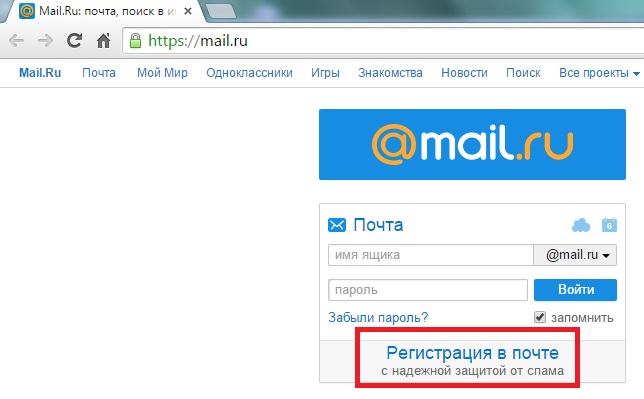The image size is (644, 399).
Task: Click the blue envelope Почта icon
Action: [337, 225]
